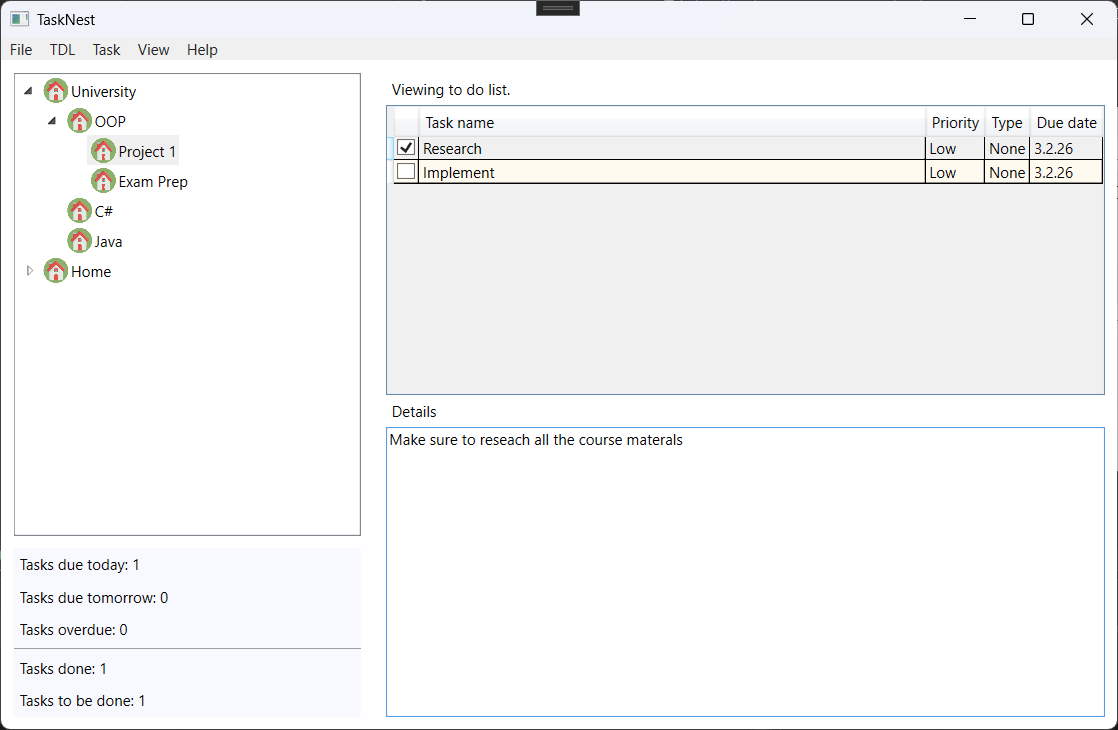1118x730 pixels.
Task: Maximize the TaskNest window
Action: click(x=1027, y=19)
